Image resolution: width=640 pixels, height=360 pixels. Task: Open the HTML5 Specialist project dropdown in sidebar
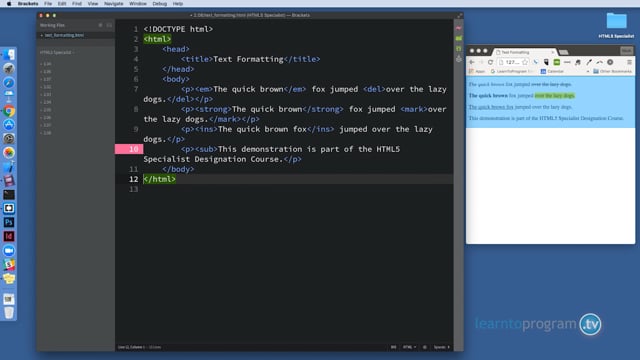coord(57,53)
